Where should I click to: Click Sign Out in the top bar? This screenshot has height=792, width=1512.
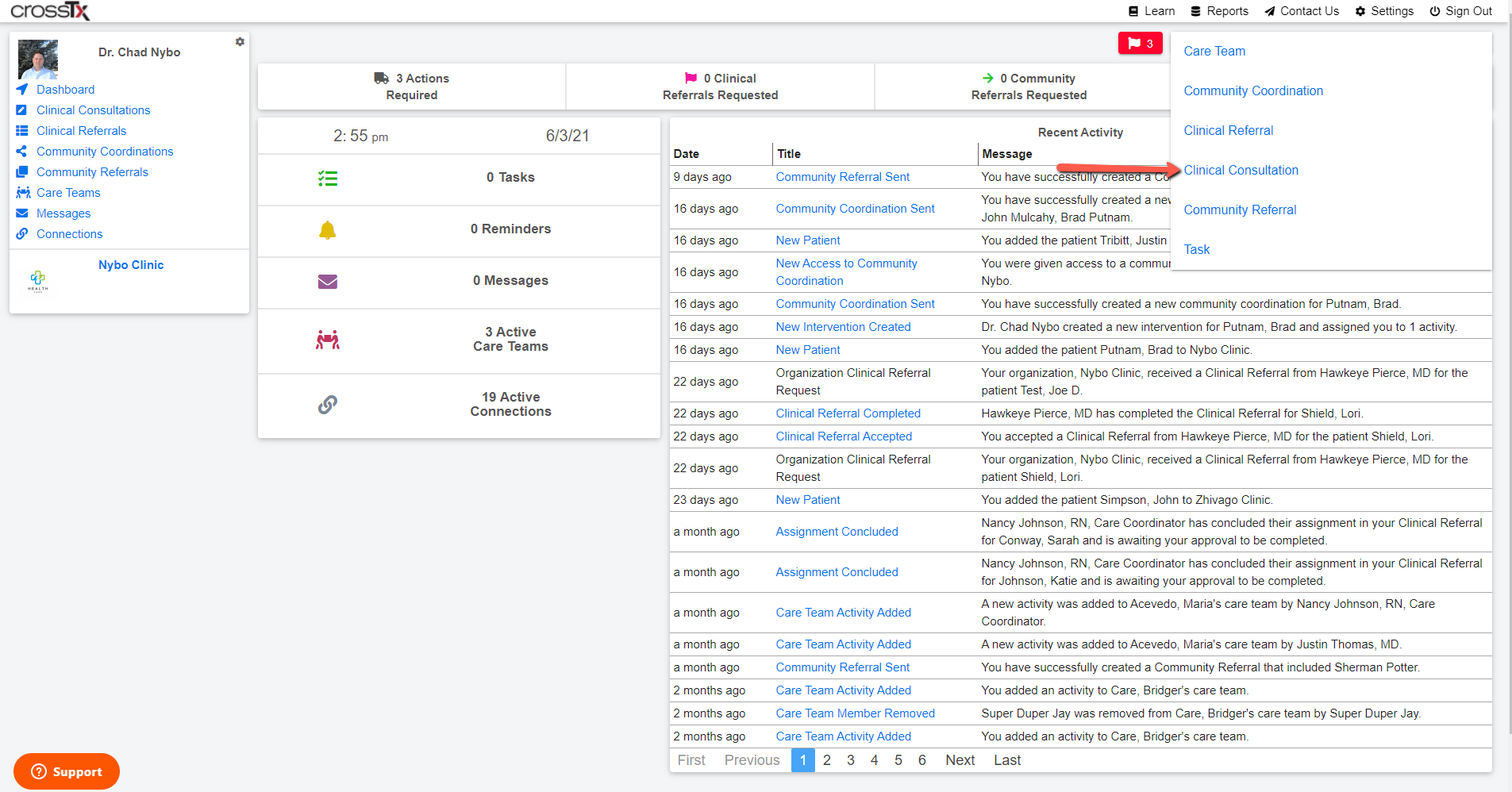[1460, 11]
